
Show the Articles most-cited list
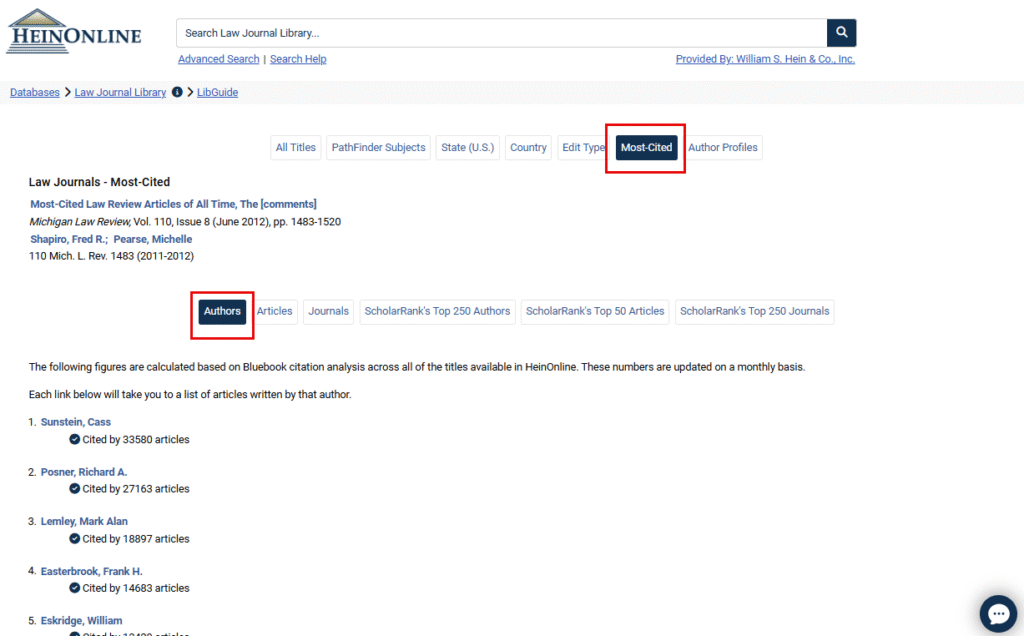274,311
